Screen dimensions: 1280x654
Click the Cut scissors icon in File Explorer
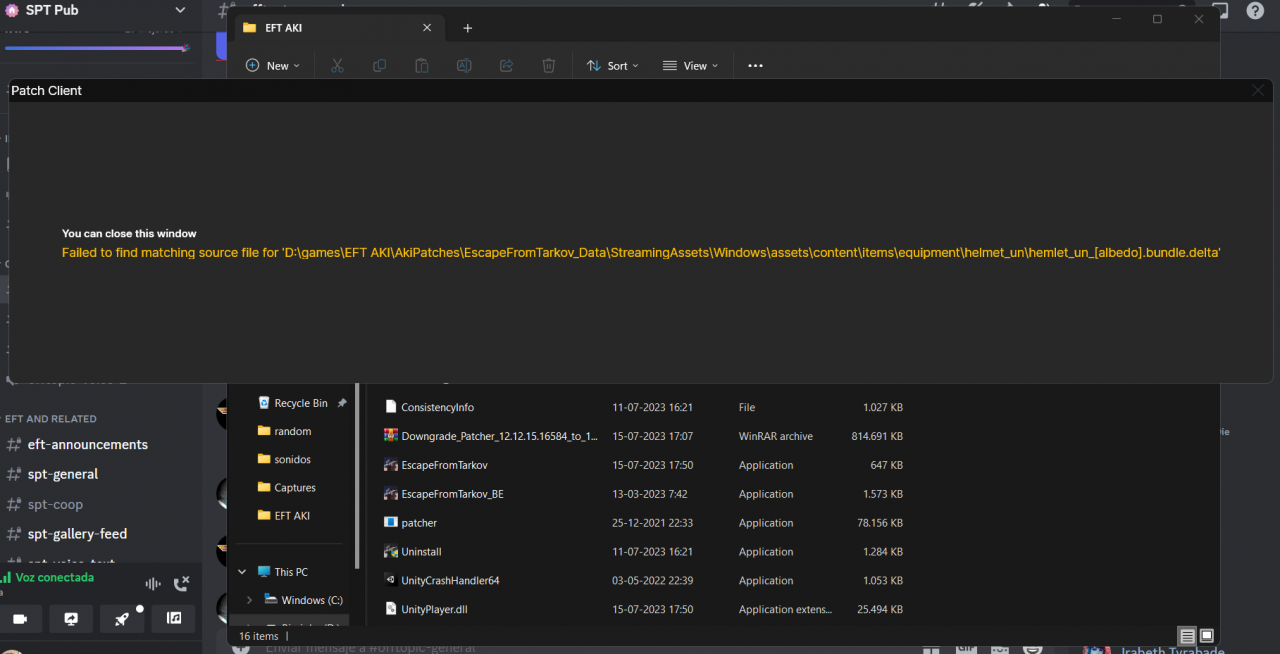click(337, 65)
